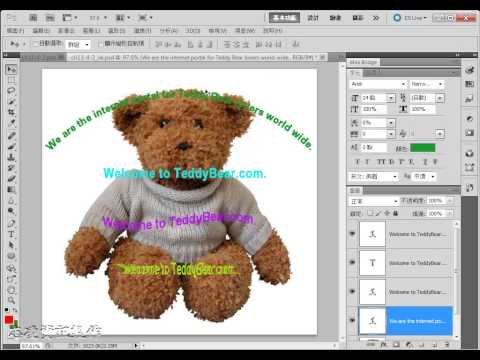Toggle lock all padlock icon
Screen dimensions: 480x360
coord(395,213)
